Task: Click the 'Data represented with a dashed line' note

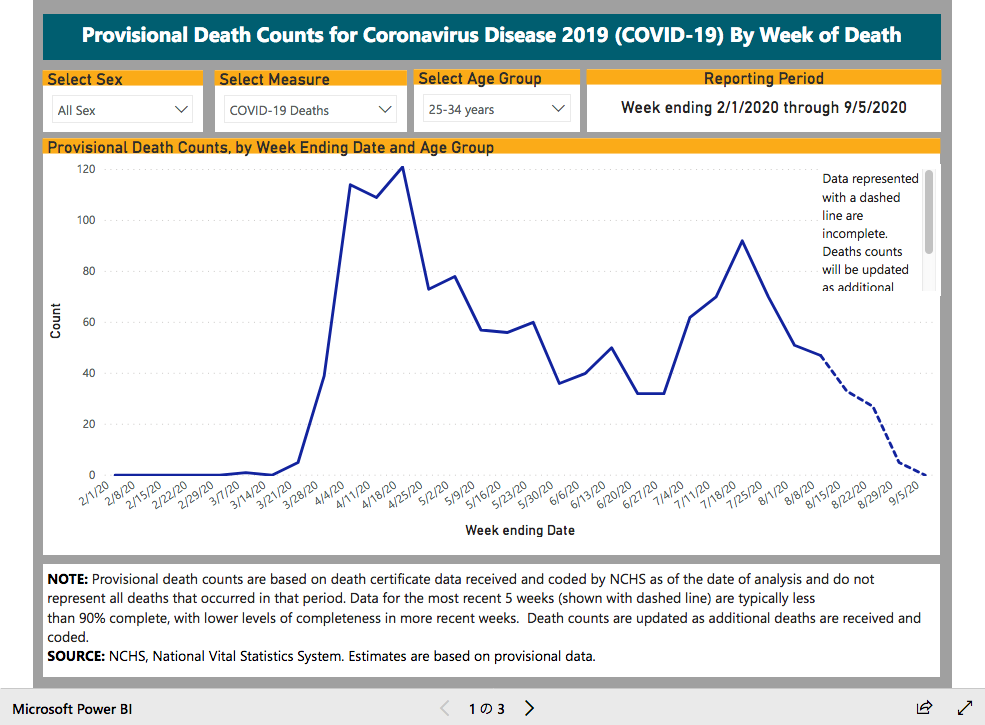Action: [870, 232]
